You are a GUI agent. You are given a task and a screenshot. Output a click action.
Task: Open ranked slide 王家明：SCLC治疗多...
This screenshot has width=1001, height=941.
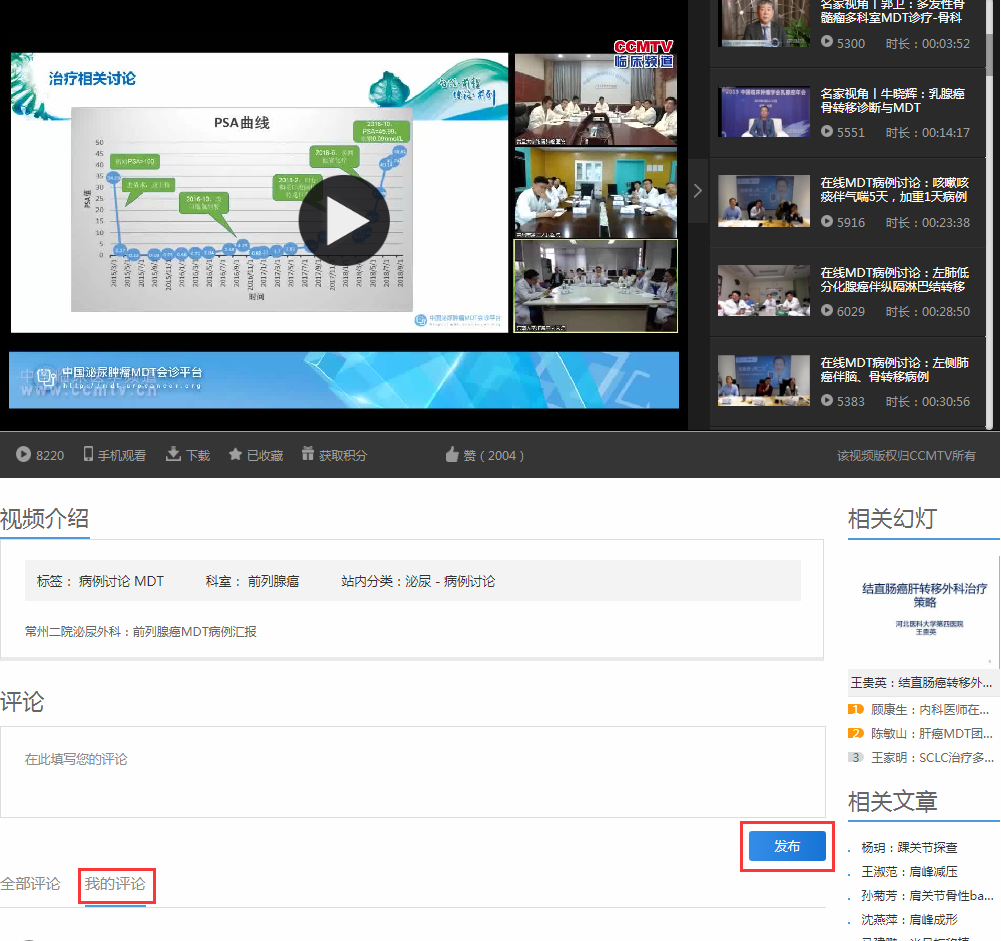point(933,758)
